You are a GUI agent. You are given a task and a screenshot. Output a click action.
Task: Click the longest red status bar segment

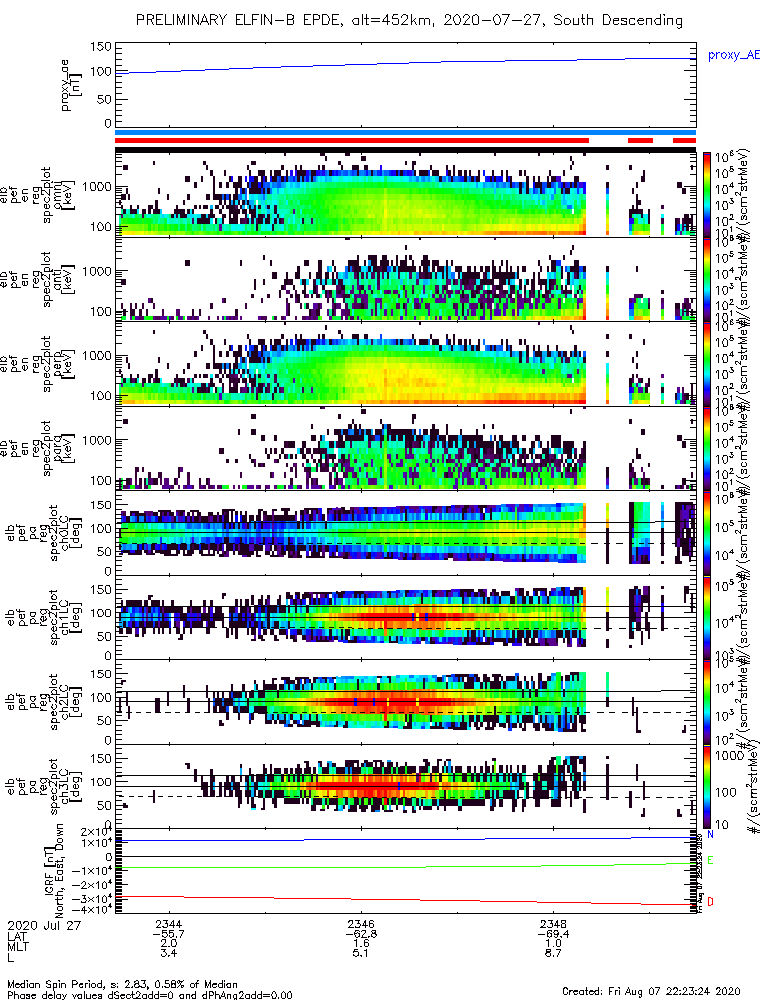tap(351, 140)
